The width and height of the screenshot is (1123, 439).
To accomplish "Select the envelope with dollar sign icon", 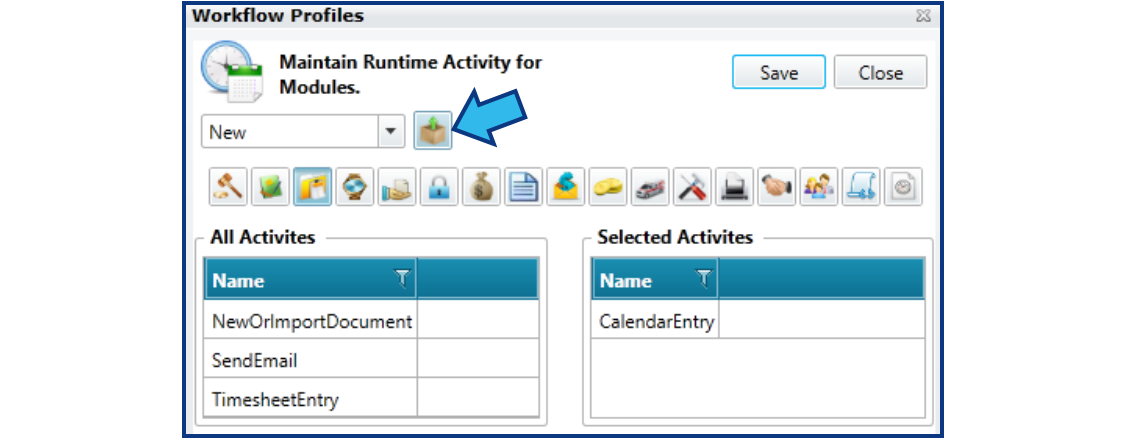I will [566, 187].
